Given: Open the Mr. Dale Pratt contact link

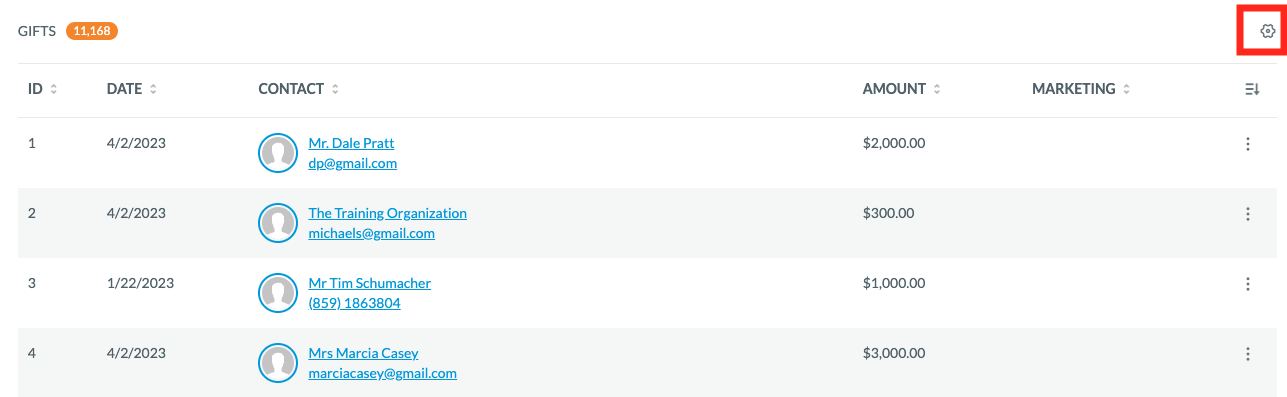Looking at the screenshot, I should pos(351,143).
